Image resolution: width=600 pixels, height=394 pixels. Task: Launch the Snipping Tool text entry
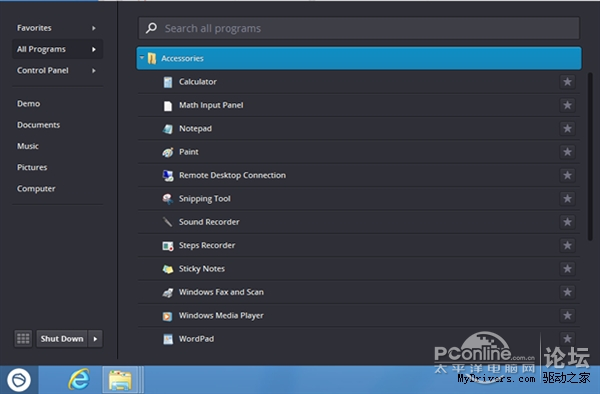(204, 199)
